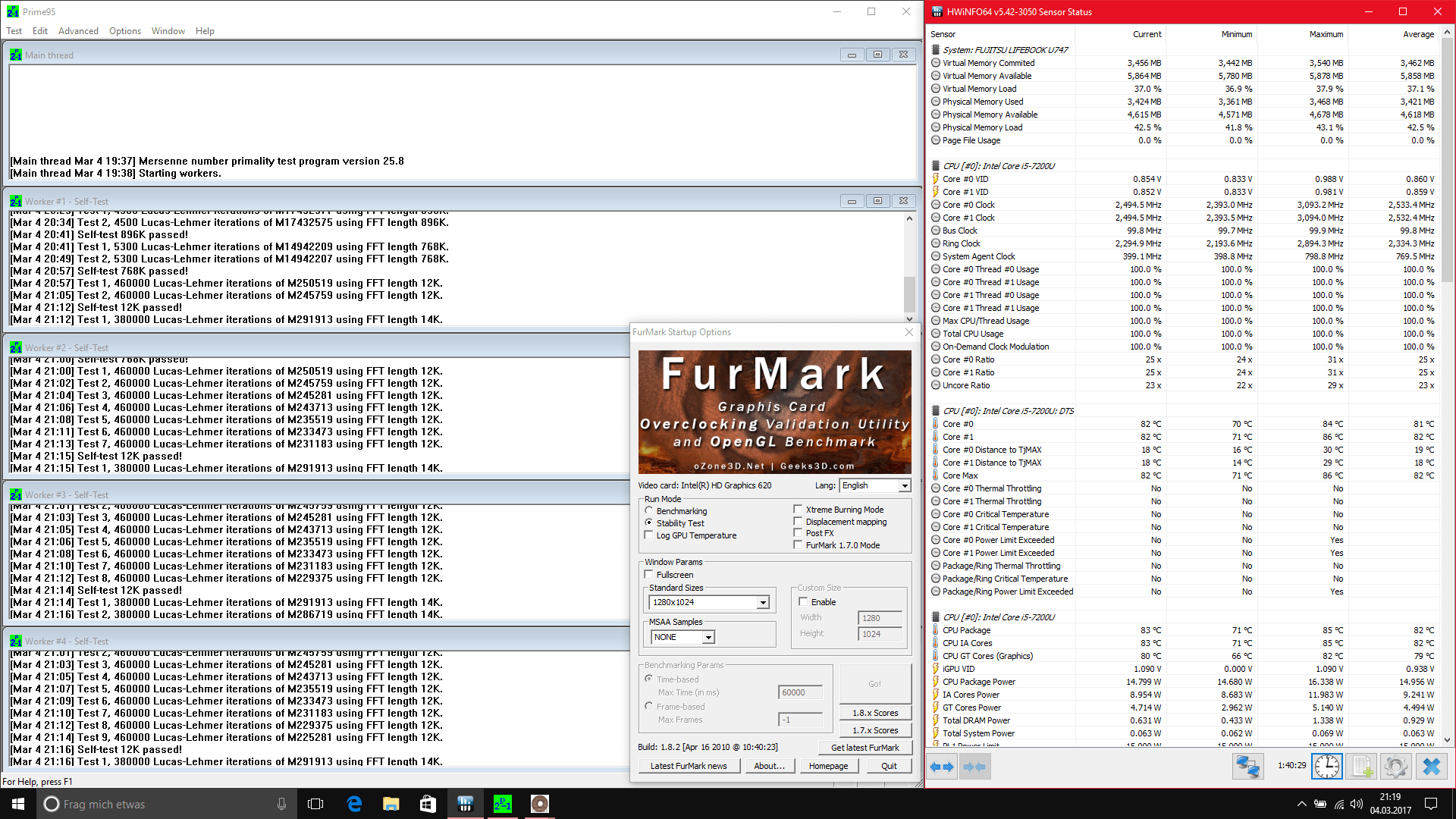Image resolution: width=1456 pixels, height=819 pixels.
Task: Open HWiNFO sensor settings gear icon
Action: point(1395,767)
